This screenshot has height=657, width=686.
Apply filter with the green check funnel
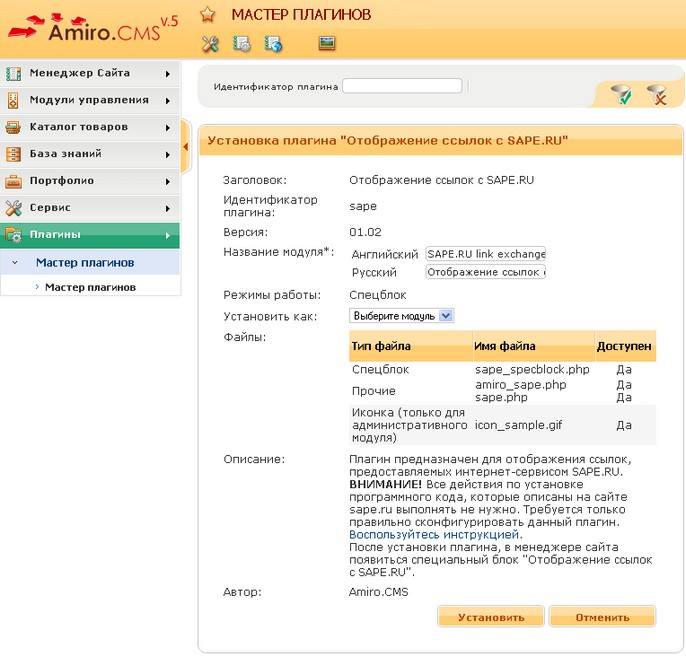622,94
